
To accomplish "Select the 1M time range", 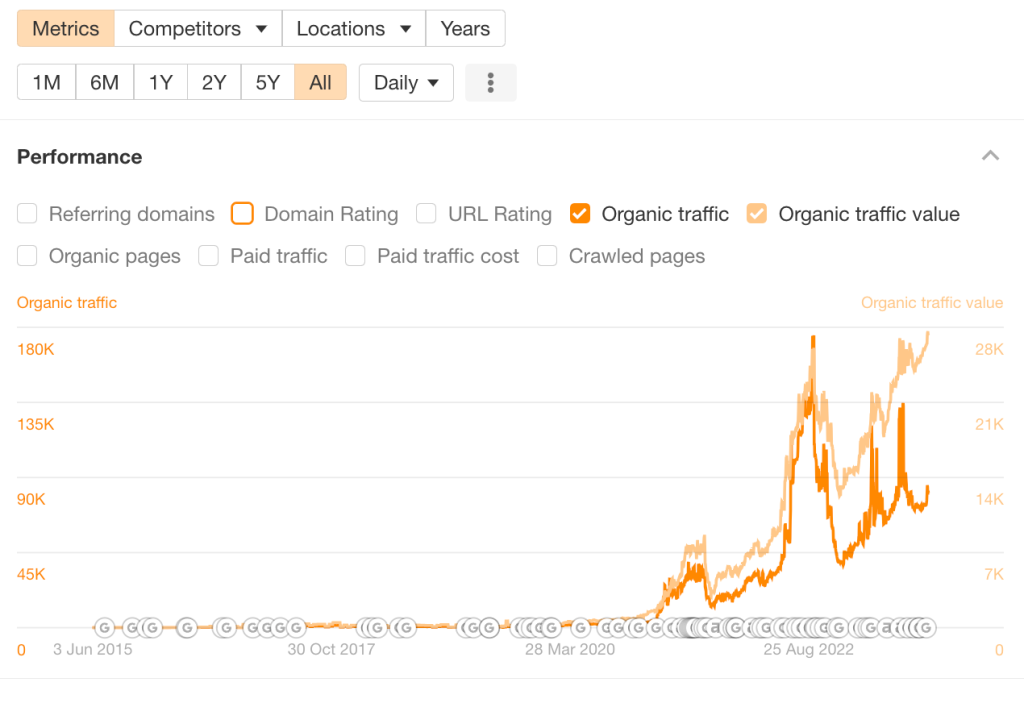I will click(46, 83).
